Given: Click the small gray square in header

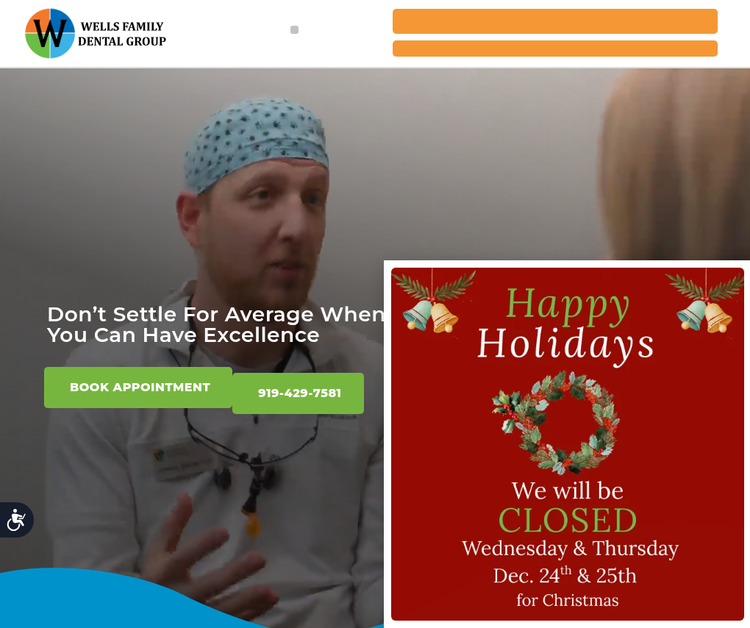Looking at the screenshot, I should pyautogui.click(x=294, y=30).
